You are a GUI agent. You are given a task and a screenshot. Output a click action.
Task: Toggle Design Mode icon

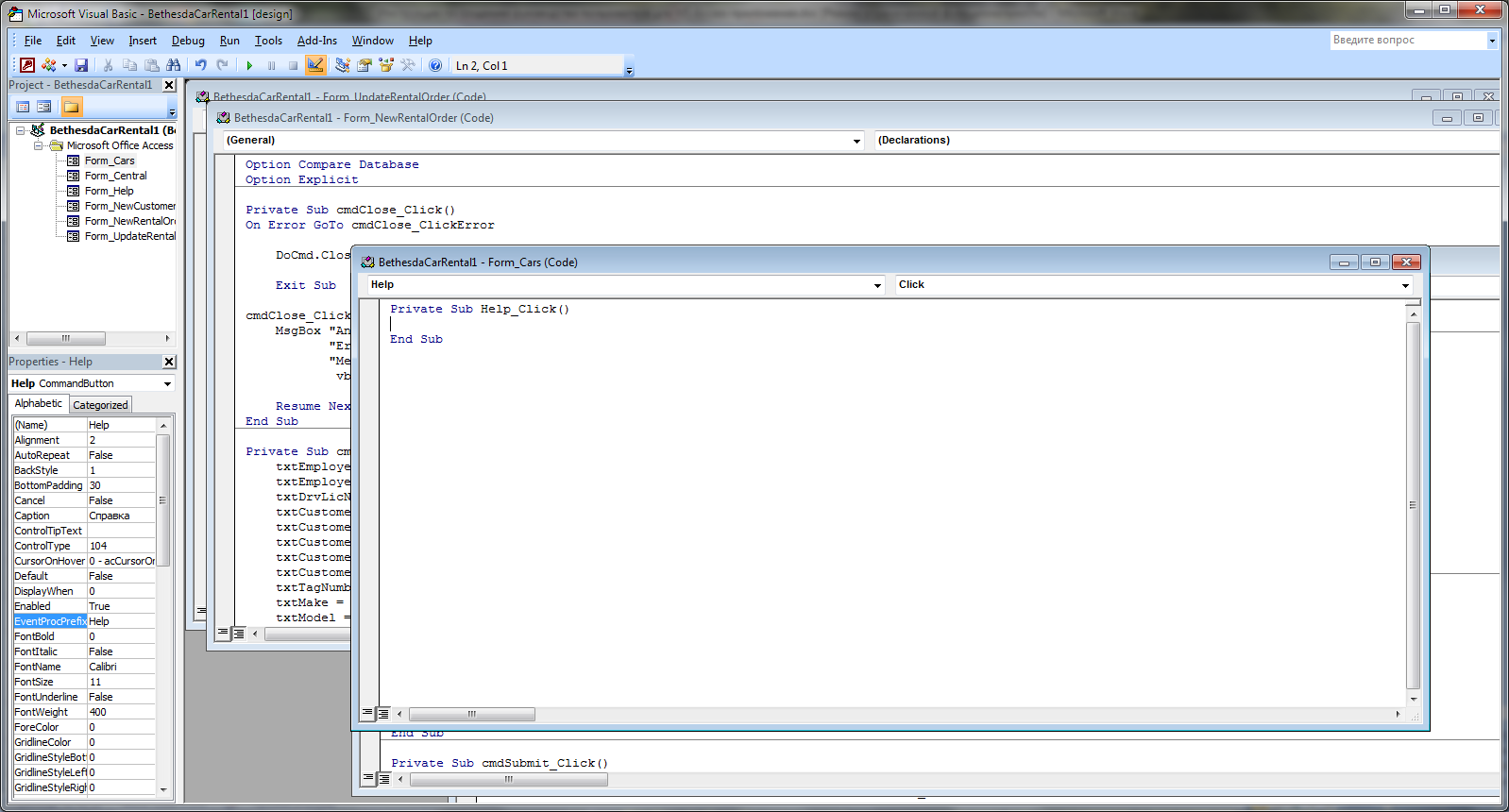coord(315,65)
